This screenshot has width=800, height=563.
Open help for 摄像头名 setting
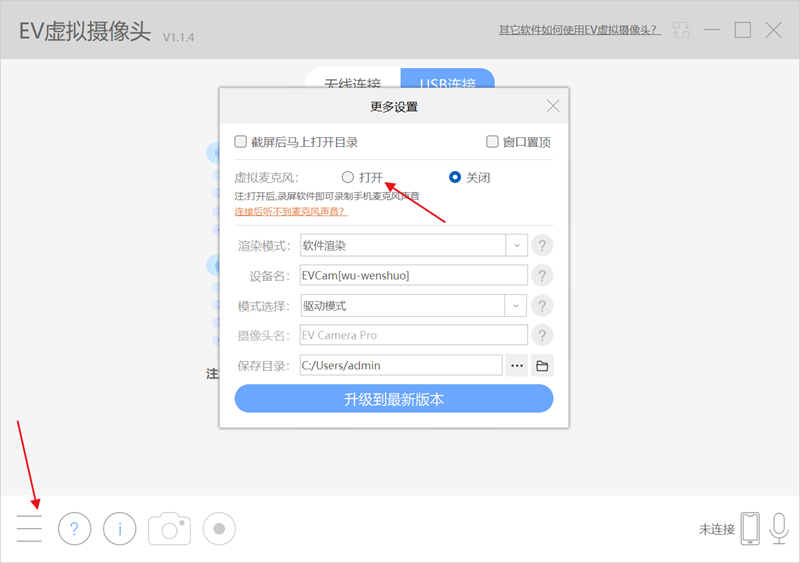tap(542, 335)
